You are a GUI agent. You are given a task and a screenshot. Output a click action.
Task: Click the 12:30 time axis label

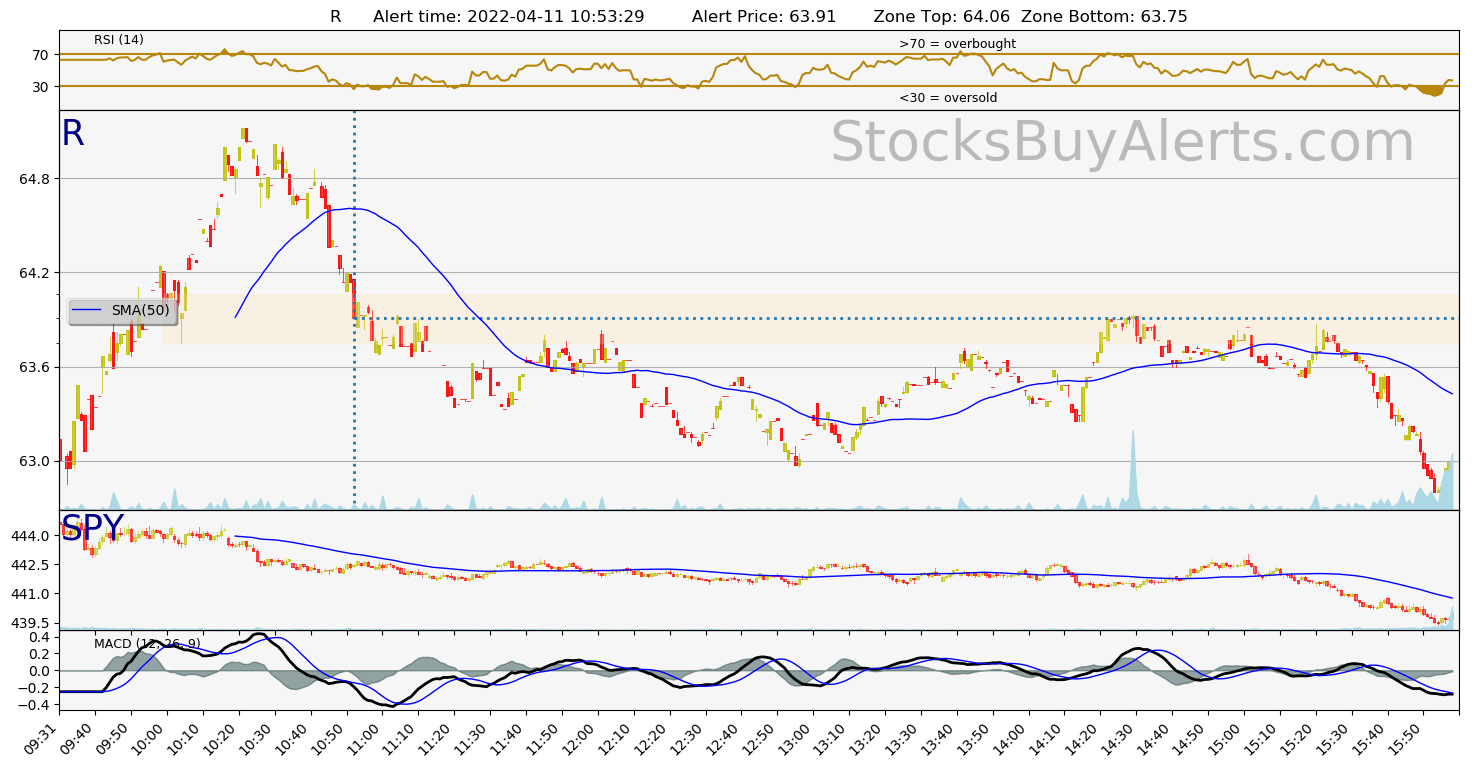[688, 736]
